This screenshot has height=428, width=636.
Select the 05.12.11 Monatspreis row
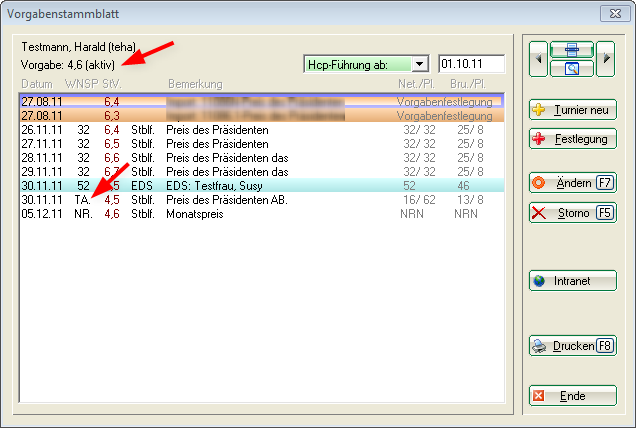click(262, 214)
